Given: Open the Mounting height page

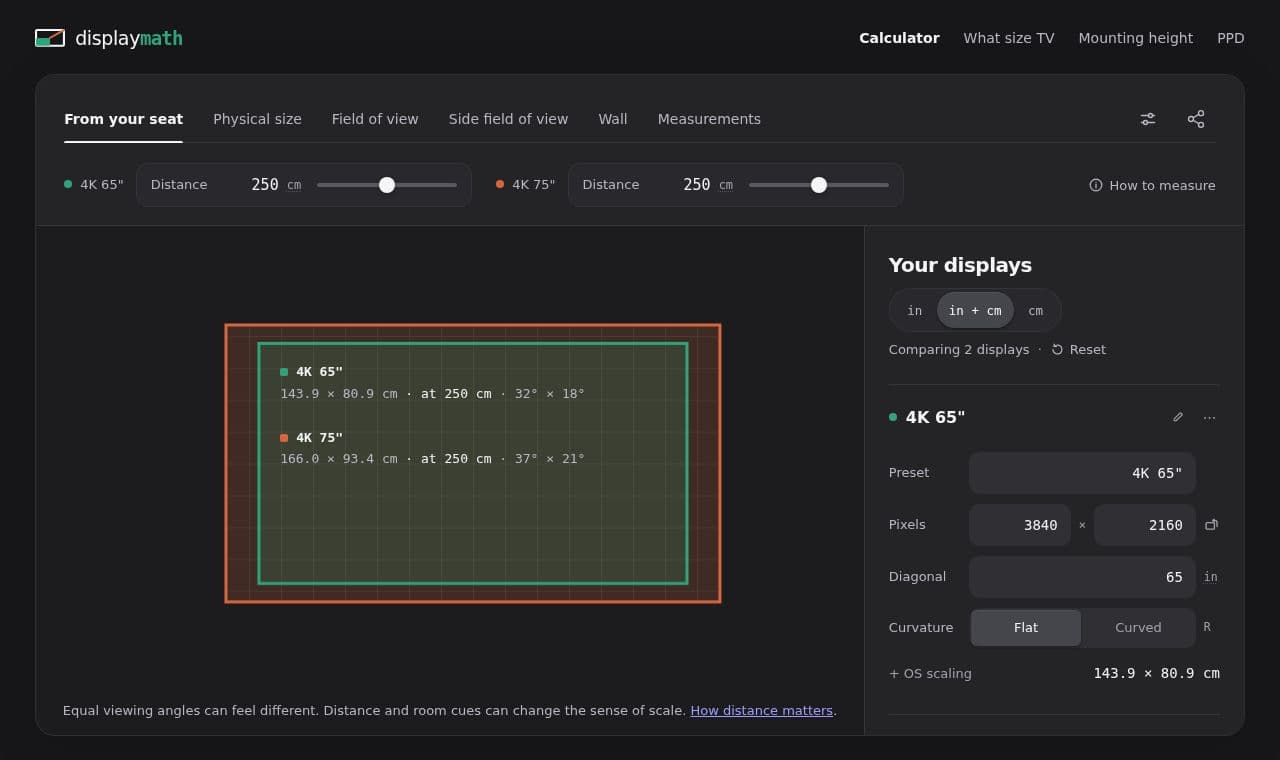Looking at the screenshot, I should (x=1135, y=38).
